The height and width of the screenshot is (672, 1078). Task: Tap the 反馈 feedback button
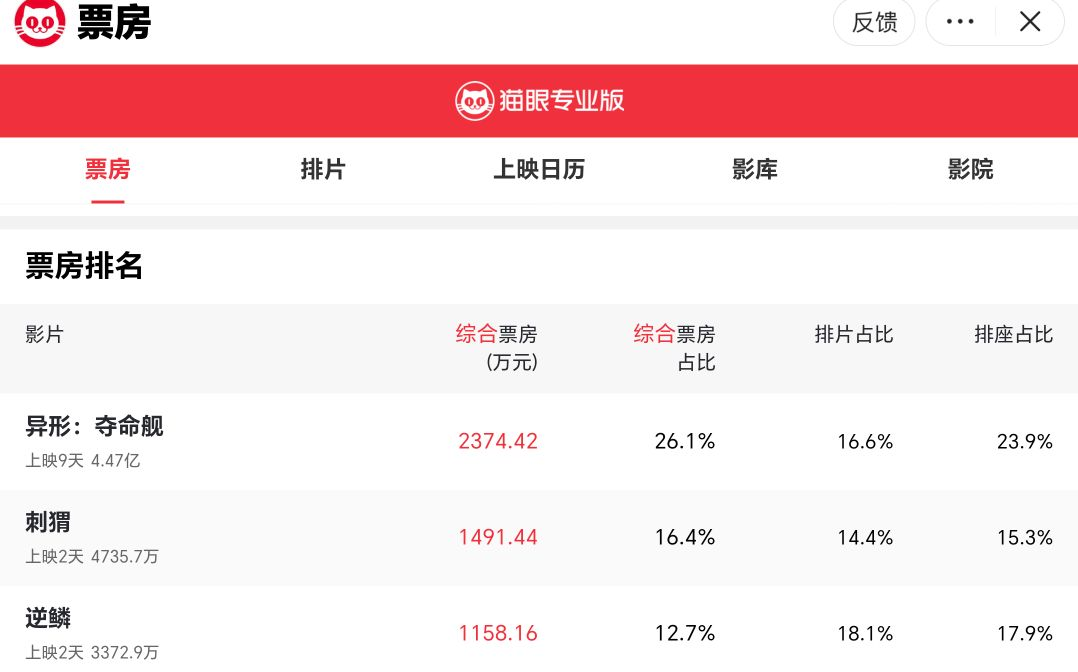pos(874,22)
